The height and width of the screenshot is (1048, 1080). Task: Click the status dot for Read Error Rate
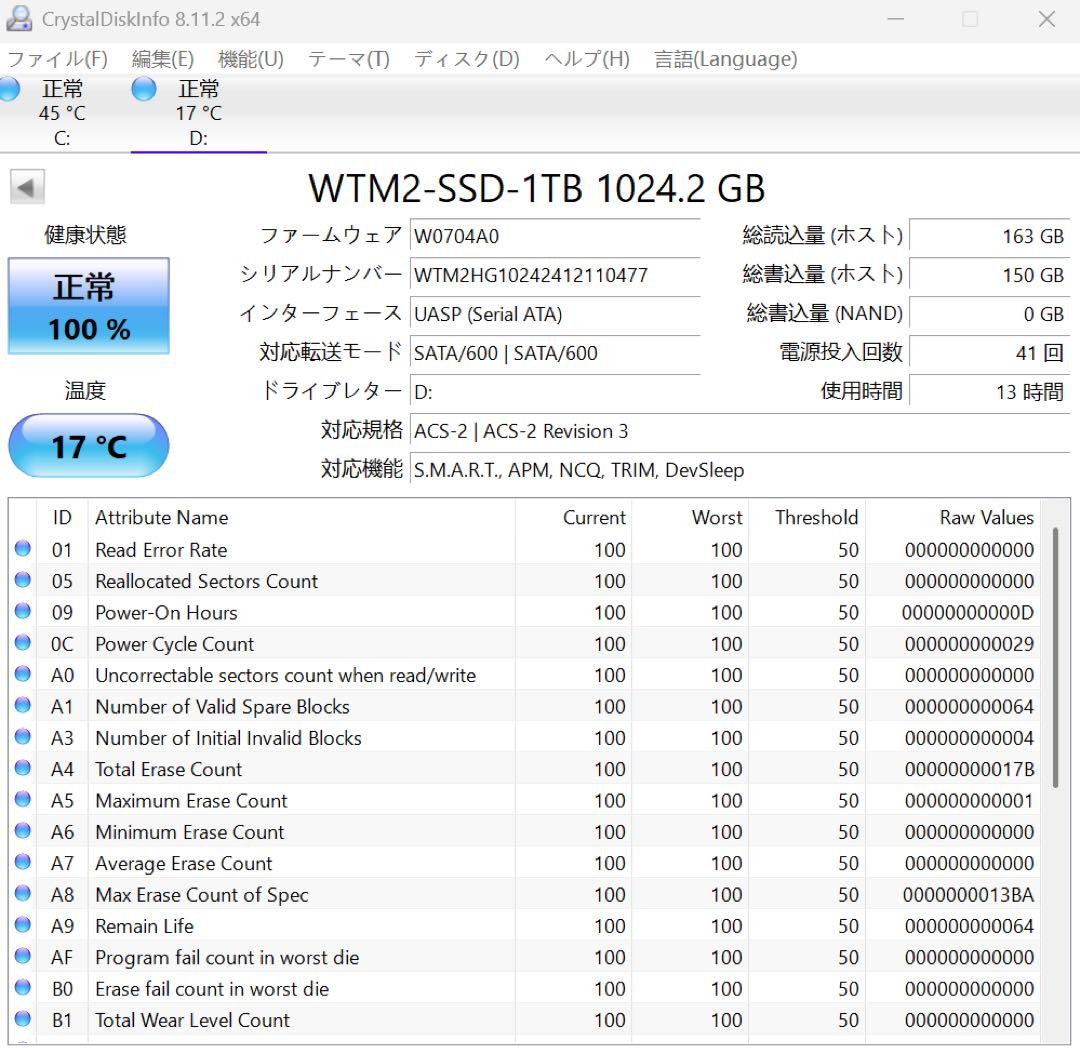click(23, 548)
